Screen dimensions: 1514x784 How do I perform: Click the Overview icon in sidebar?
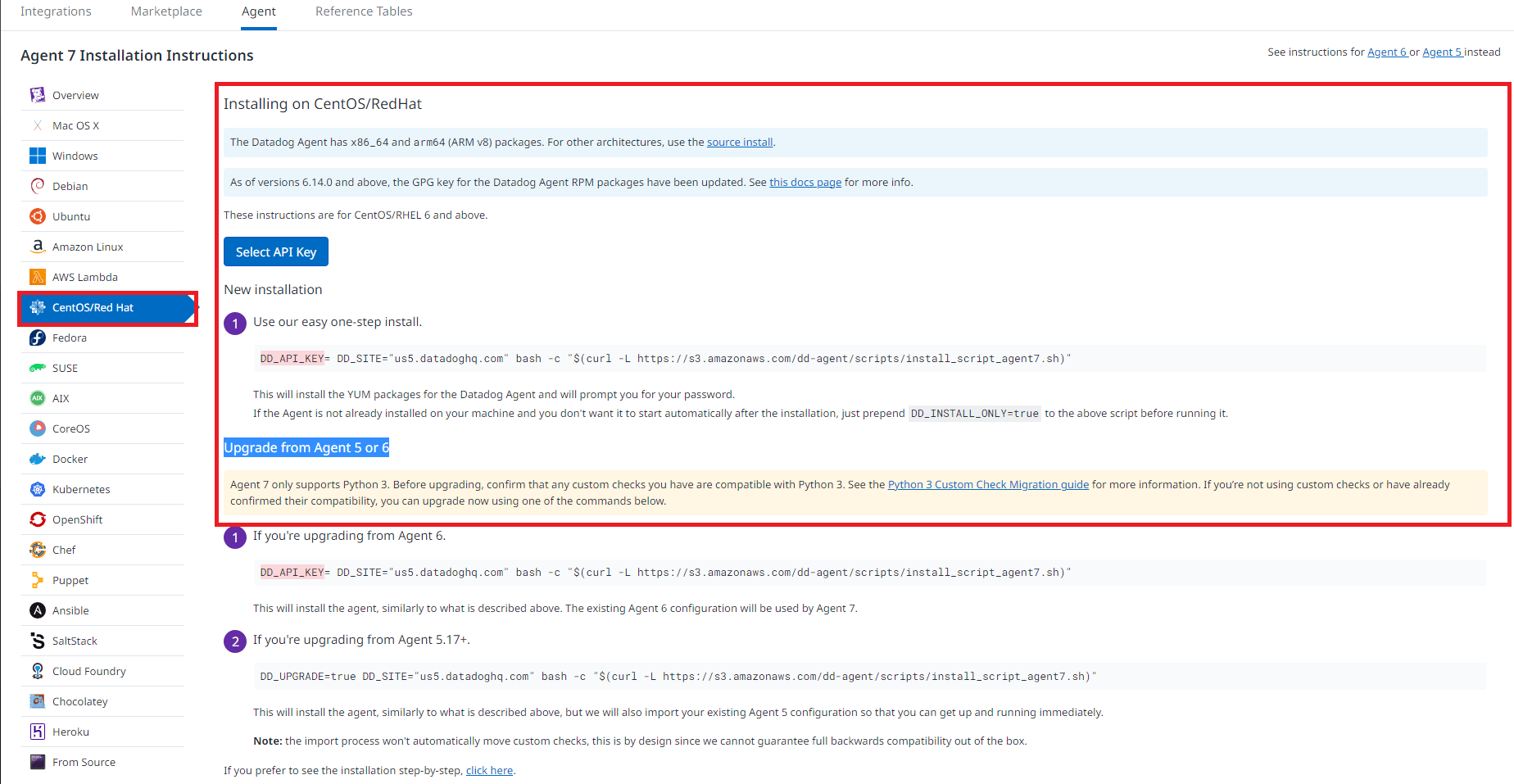(38, 95)
